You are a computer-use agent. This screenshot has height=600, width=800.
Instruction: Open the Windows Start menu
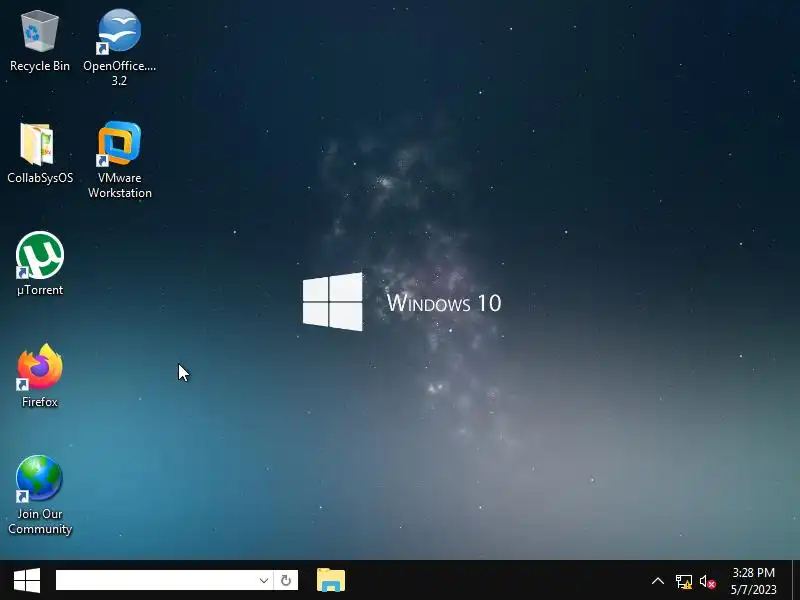click(x=27, y=581)
